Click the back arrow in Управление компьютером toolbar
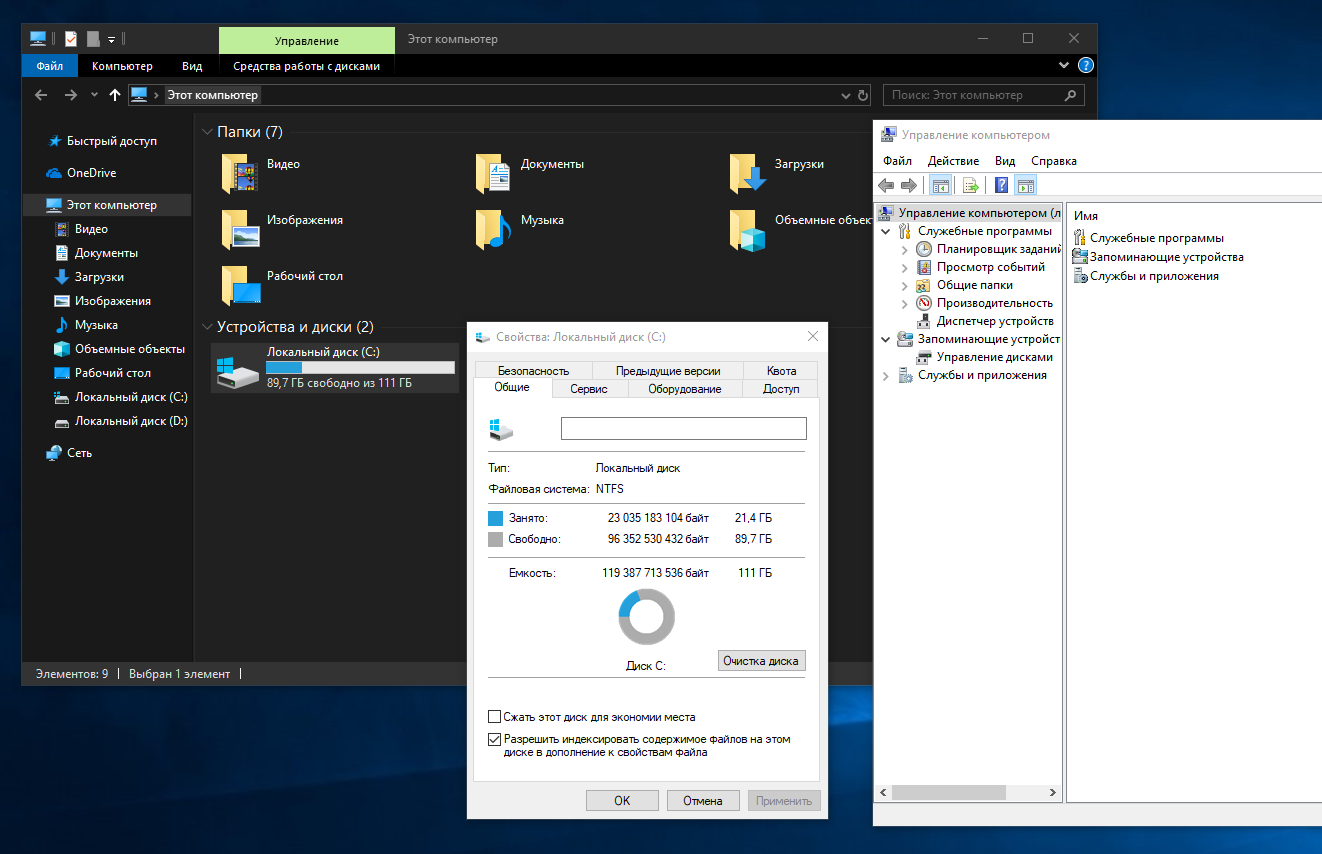 (x=886, y=185)
